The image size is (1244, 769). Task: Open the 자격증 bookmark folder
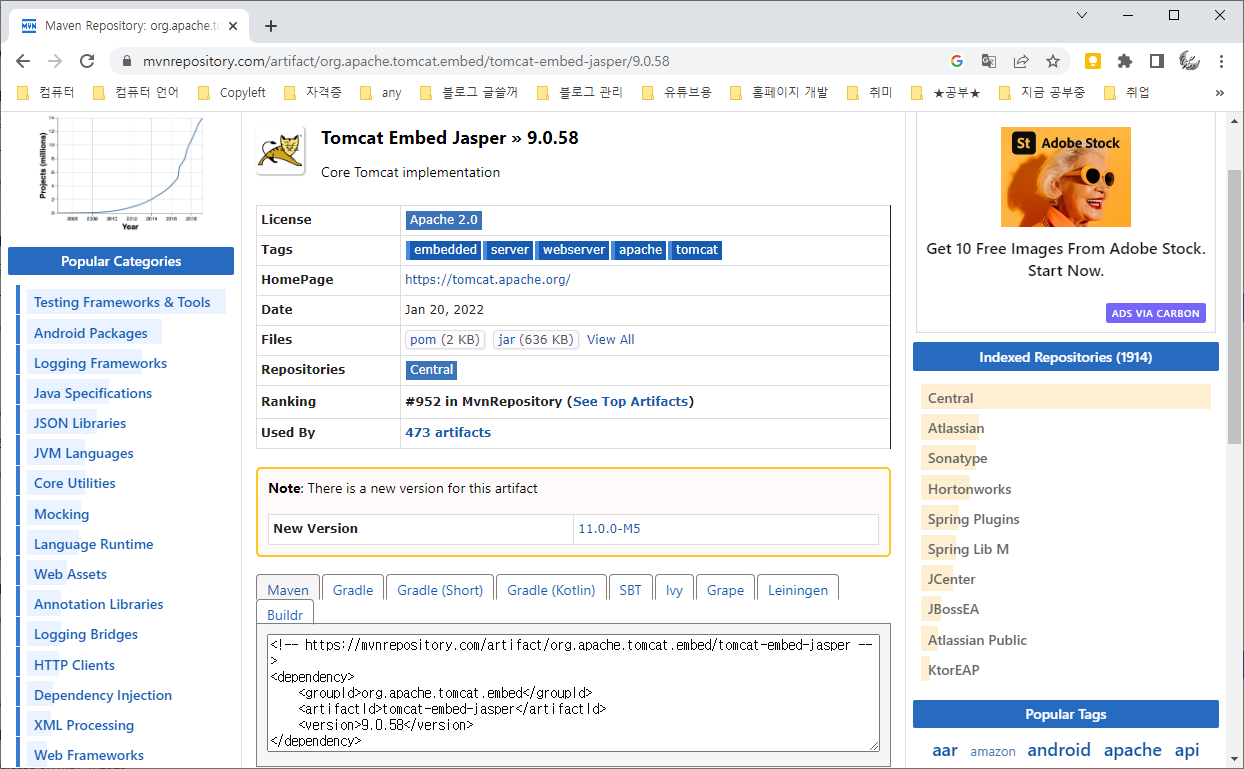[312, 92]
